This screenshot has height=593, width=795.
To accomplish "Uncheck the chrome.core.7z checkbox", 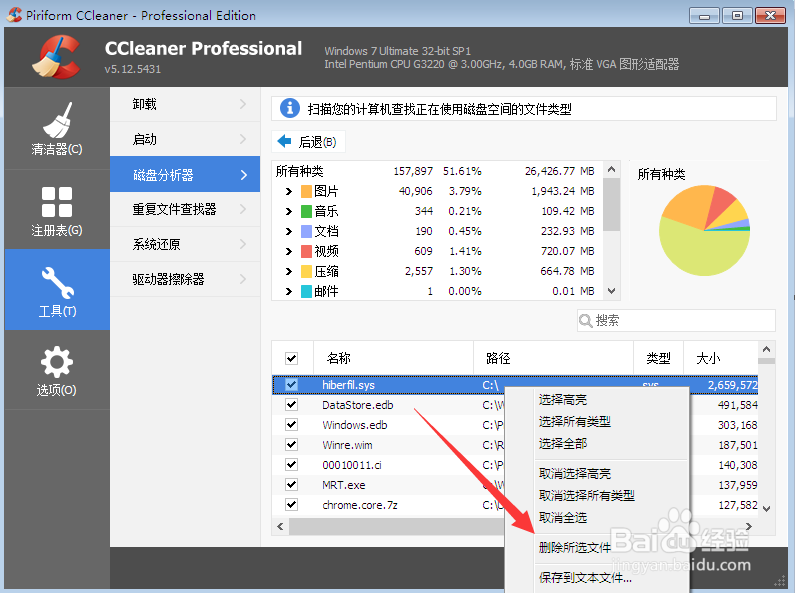I will coord(292,505).
